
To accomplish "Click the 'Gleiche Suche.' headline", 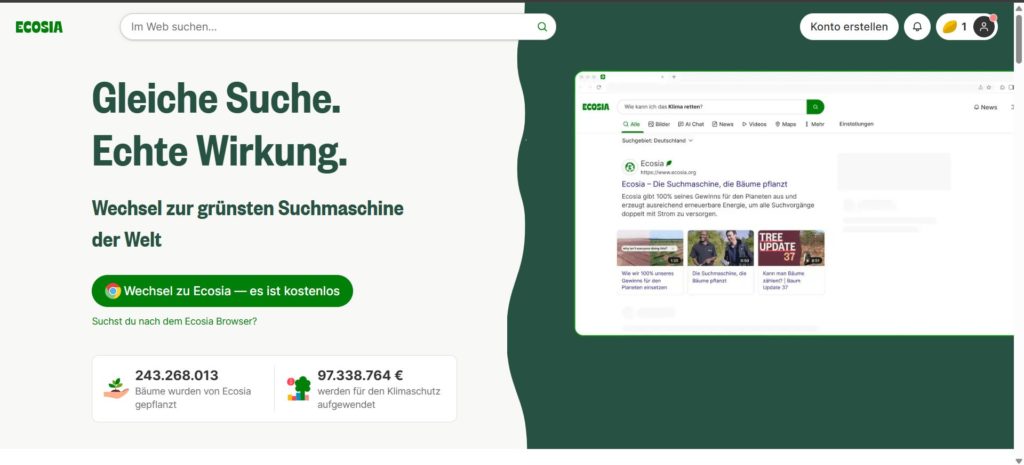I will (217, 99).
